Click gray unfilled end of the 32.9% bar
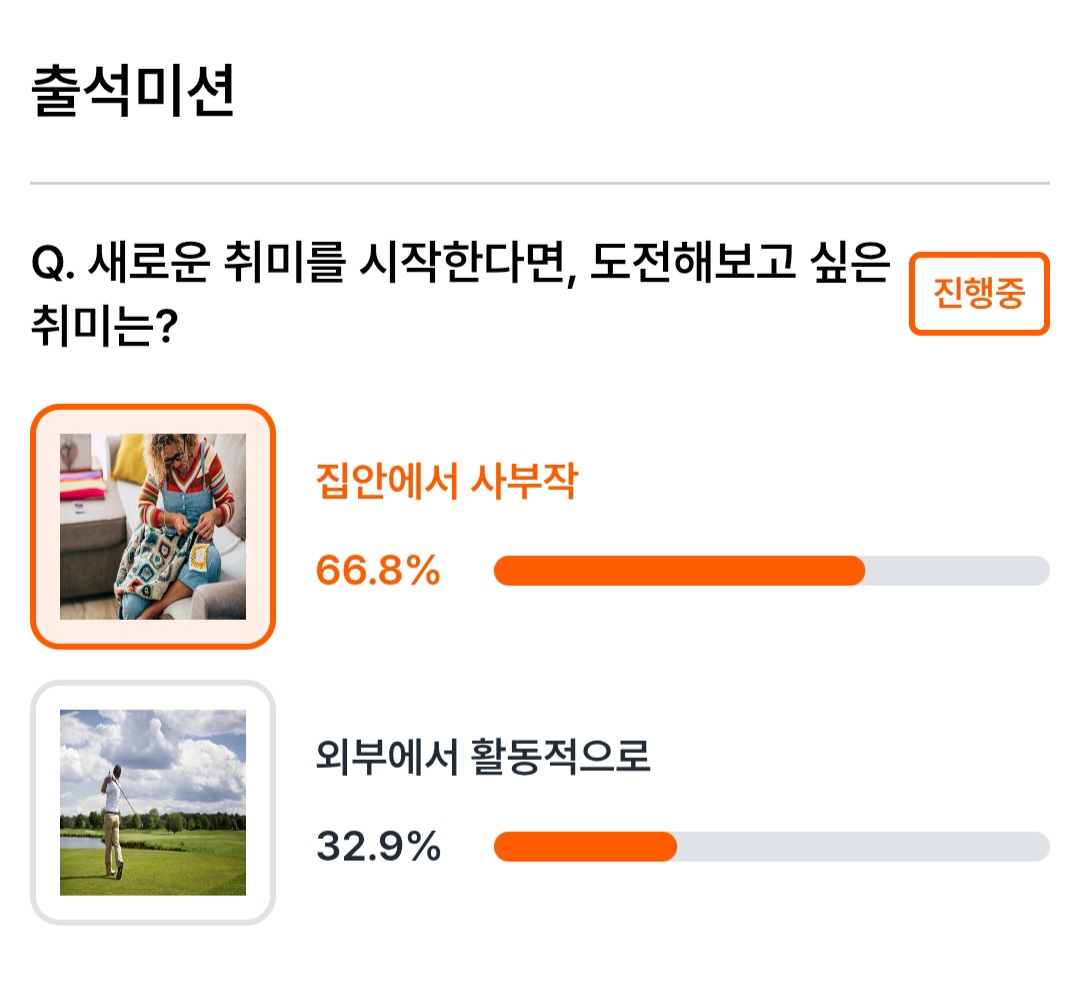This screenshot has width=1080, height=987. tap(863, 846)
